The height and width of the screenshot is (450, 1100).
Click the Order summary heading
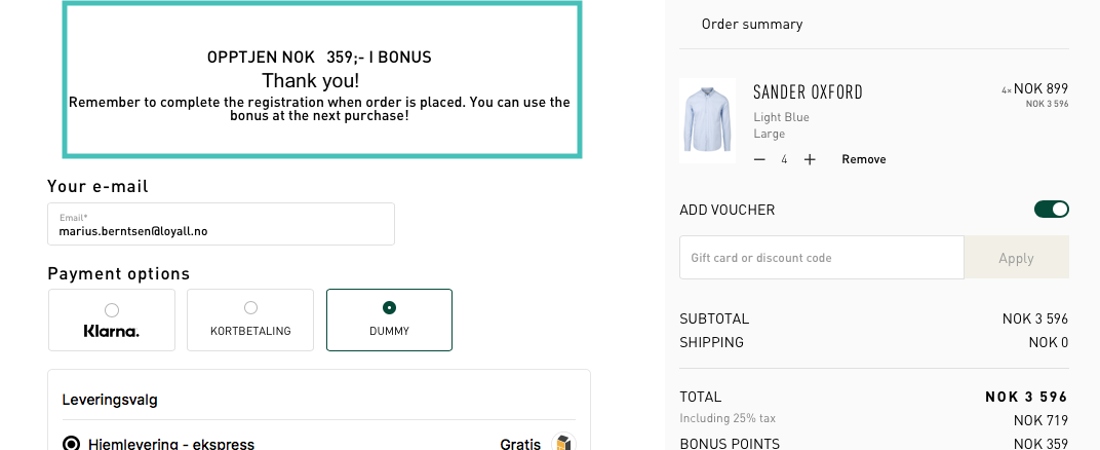(x=751, y=24)
